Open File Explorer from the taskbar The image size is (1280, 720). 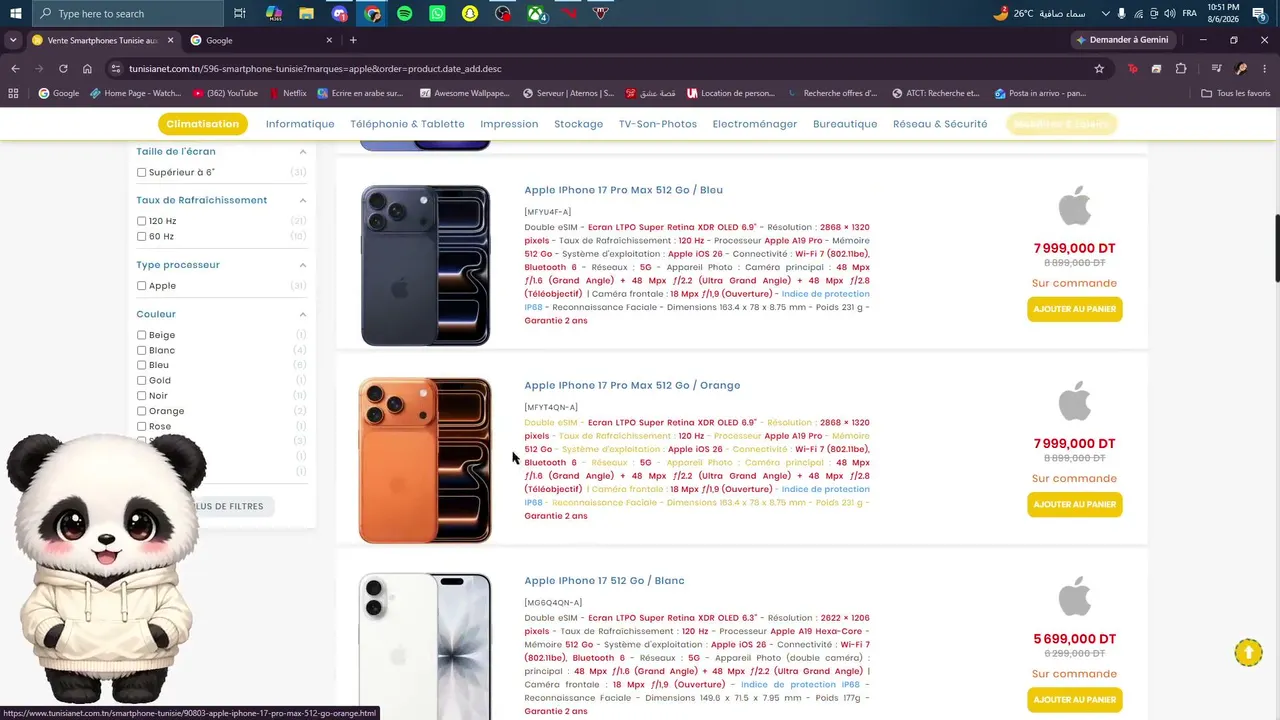(306, 14)
